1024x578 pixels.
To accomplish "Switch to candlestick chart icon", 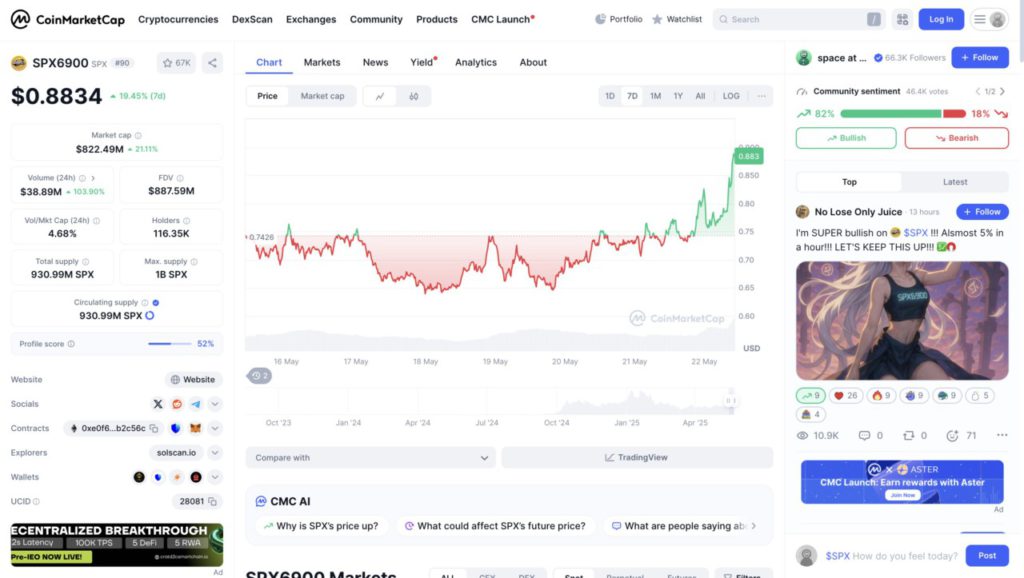I will click(x=413, y=96).
